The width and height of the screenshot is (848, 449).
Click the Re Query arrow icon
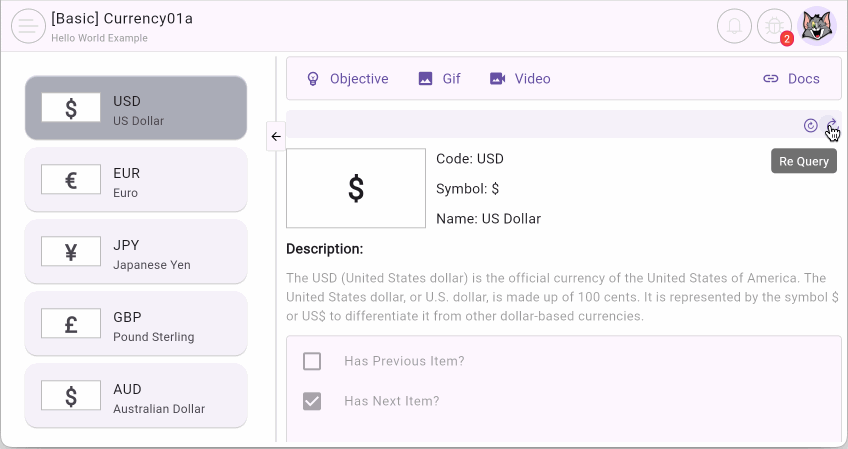[x=831, y=125]
